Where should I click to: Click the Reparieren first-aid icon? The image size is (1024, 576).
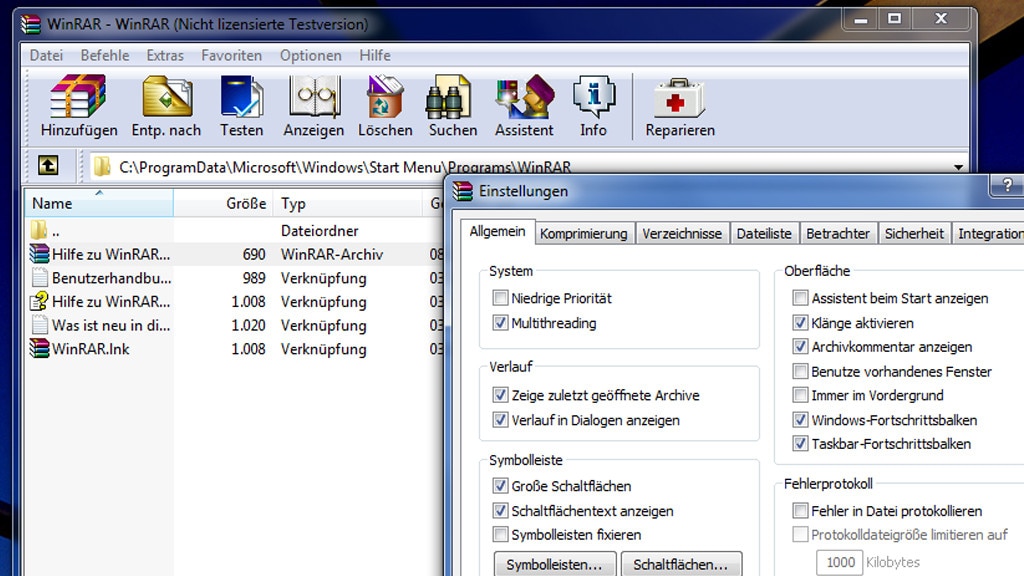pyautogui.click(x=679, y=98)
